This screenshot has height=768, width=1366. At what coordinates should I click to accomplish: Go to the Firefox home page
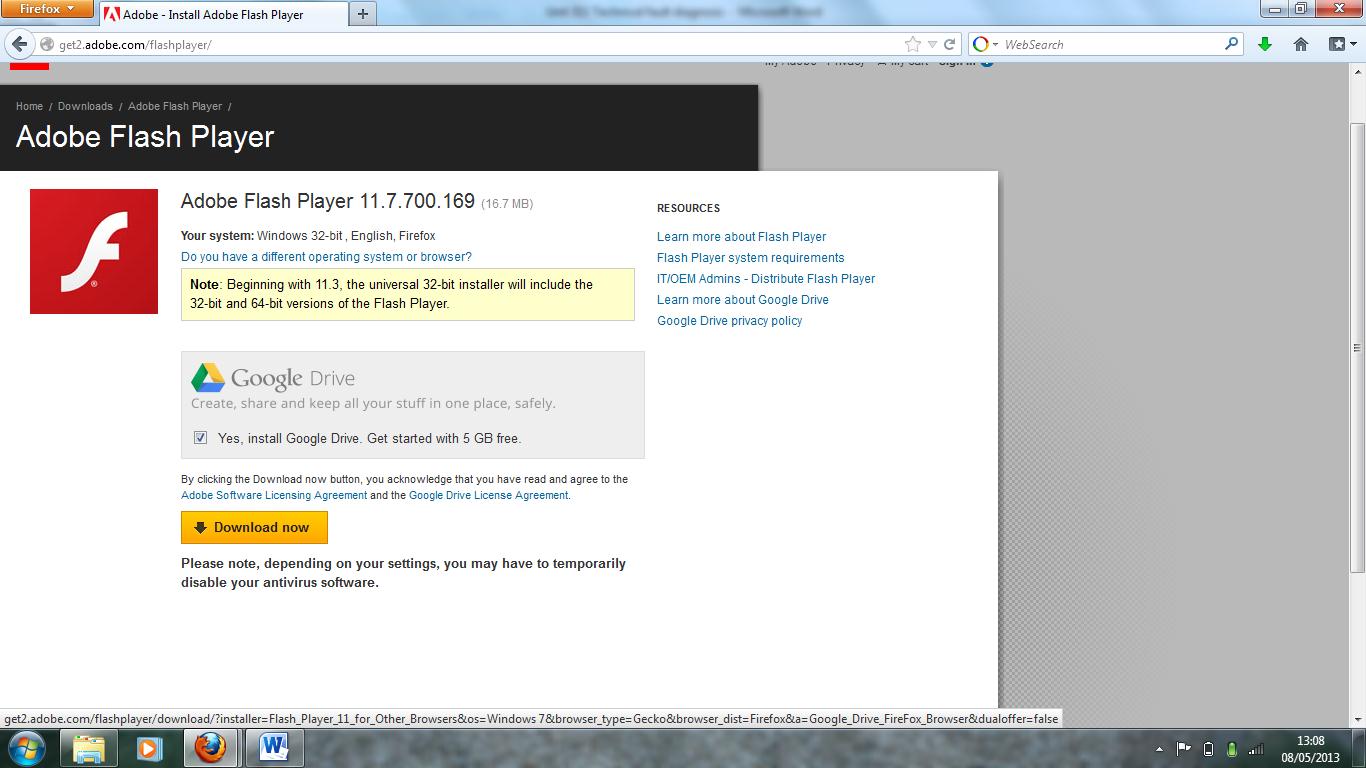[1301, 44]
